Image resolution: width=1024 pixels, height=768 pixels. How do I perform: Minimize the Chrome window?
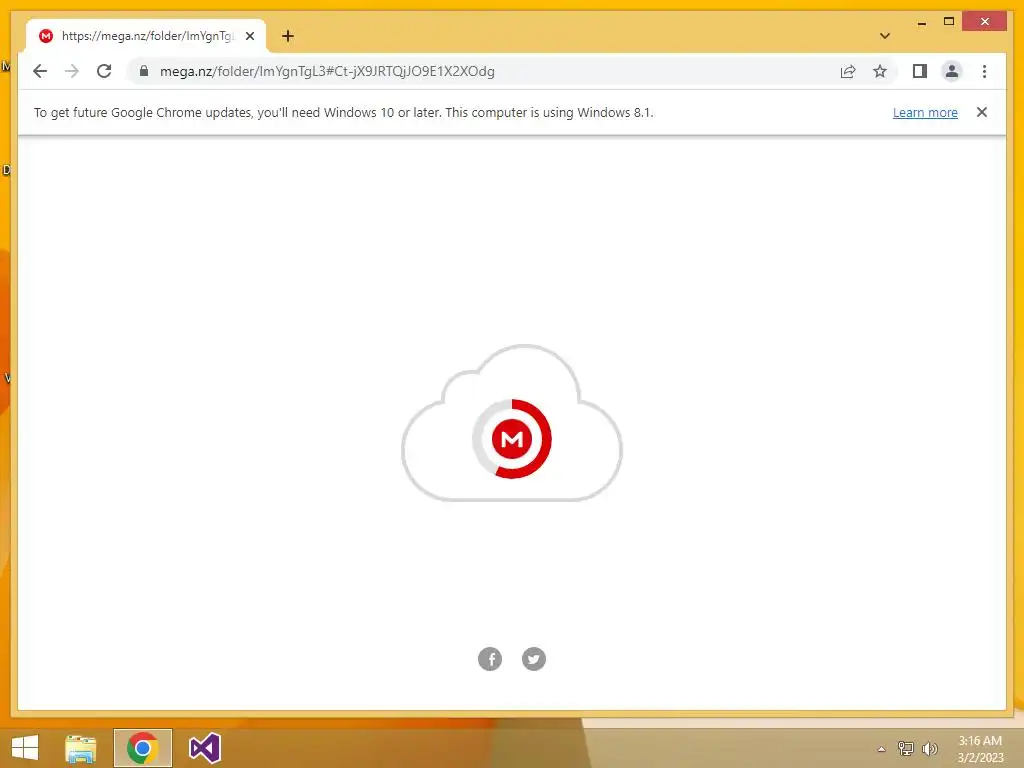(x=921, y=22)
